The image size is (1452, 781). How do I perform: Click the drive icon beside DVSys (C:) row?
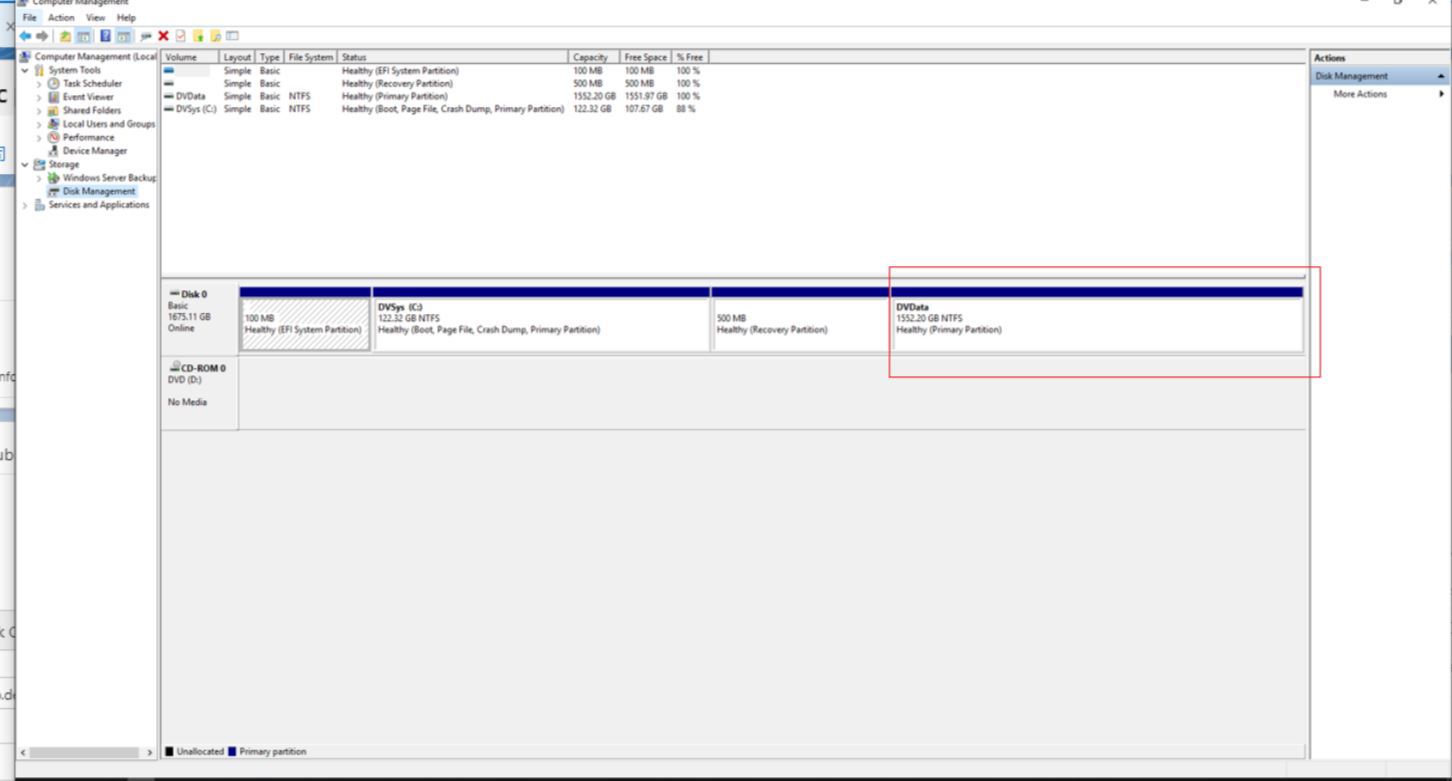[x=169, y=109]
